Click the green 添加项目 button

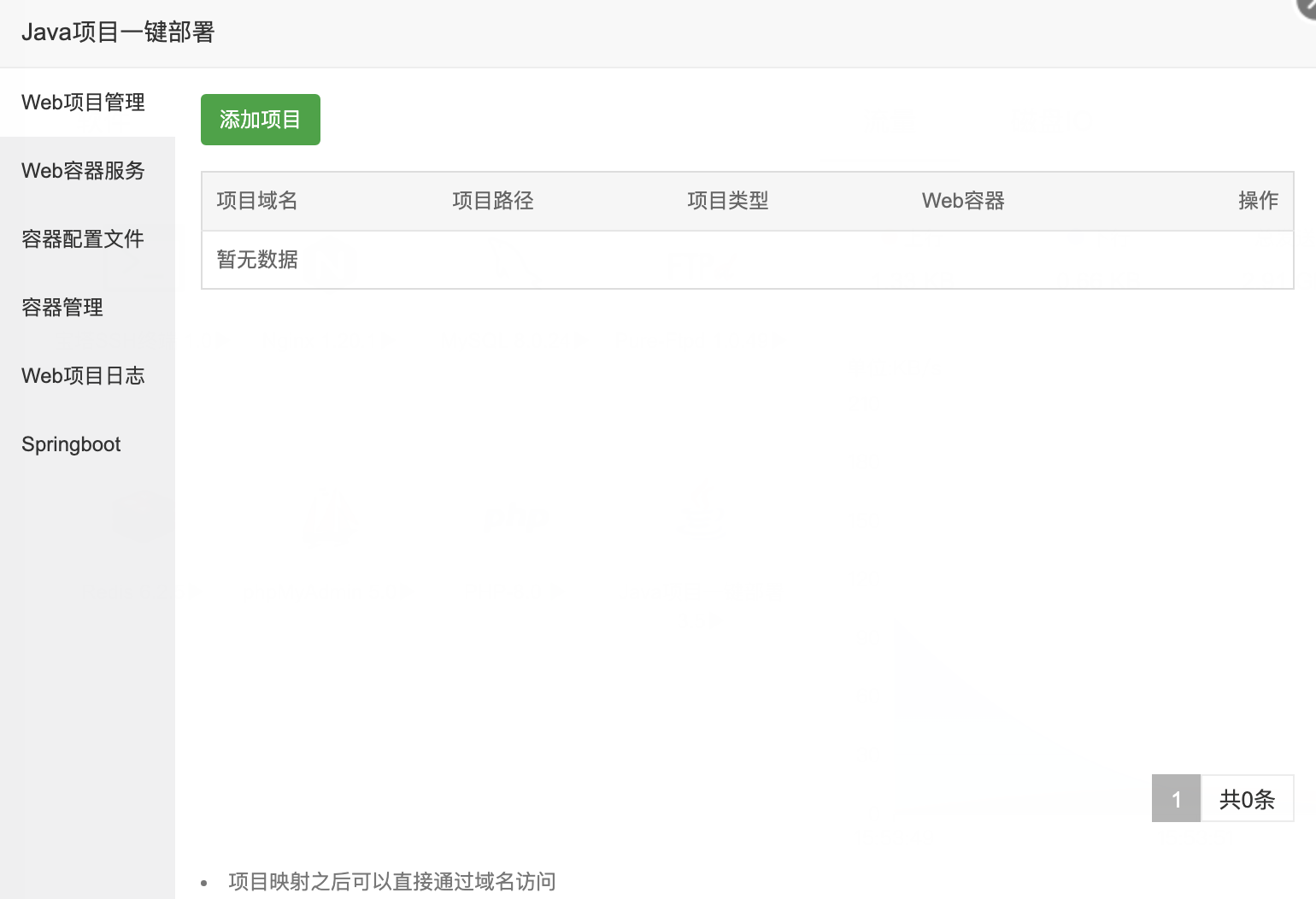pos(260,120)
